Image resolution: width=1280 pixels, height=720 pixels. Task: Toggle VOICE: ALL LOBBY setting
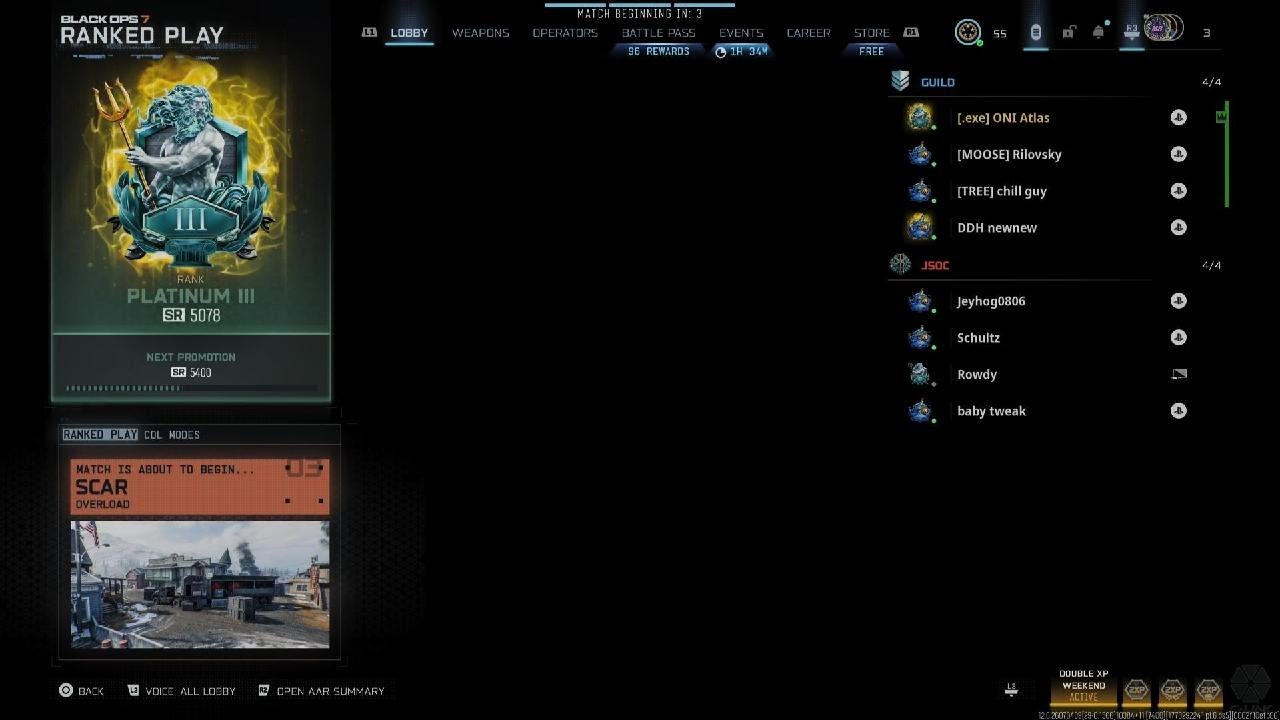(x=182, y=691)
